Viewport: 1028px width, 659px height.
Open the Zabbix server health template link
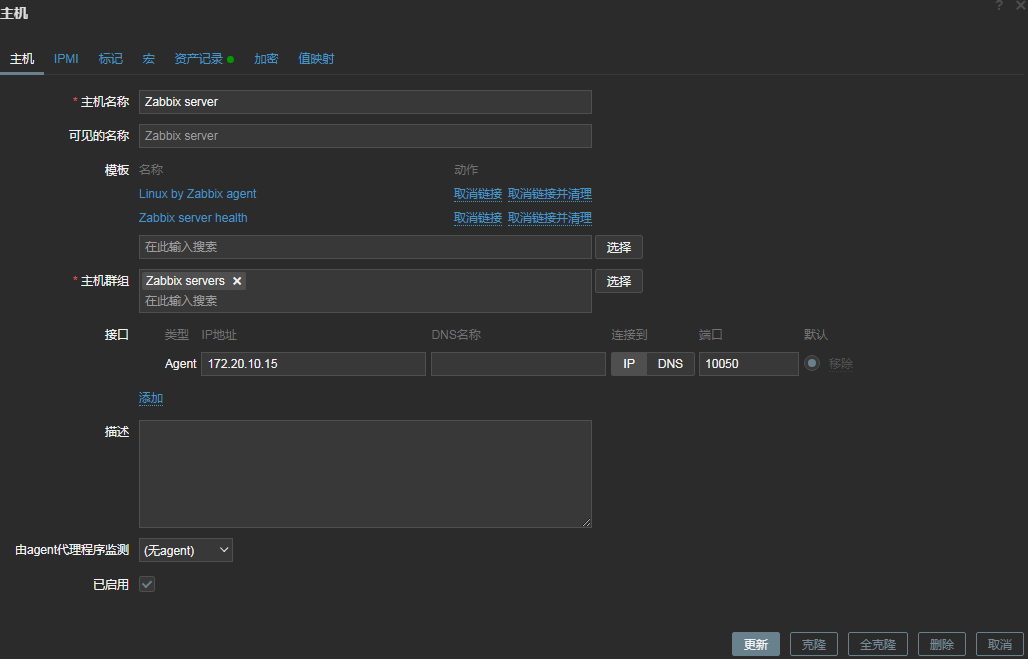click(193, 217)
